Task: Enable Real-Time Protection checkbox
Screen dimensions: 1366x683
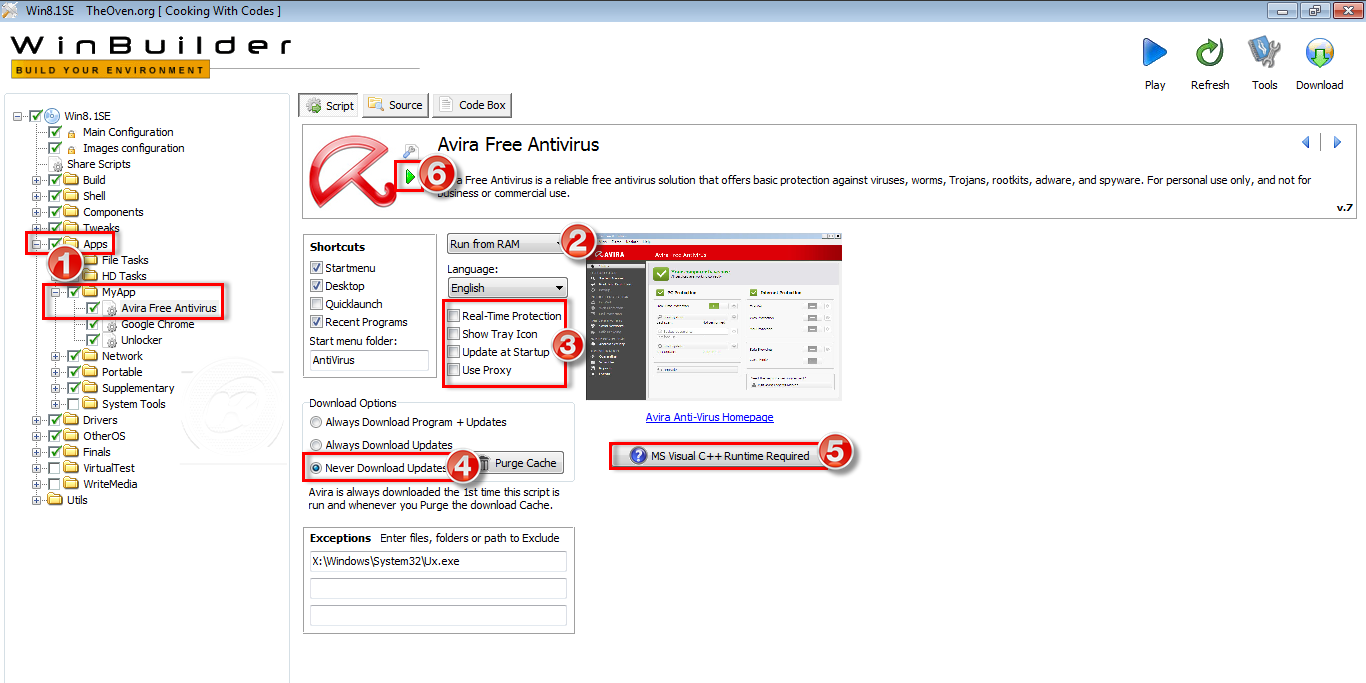Action: coord(454,316)
